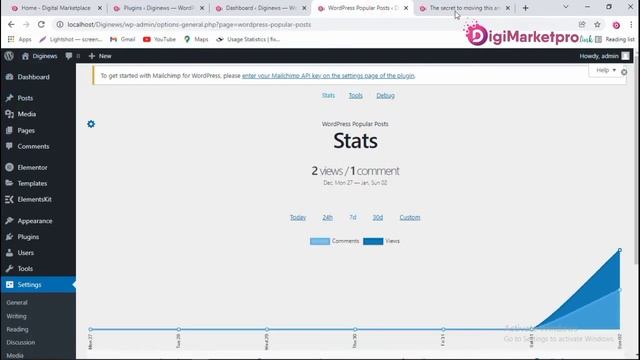Toggle Views series in chart legend

[x=381, y=241]
